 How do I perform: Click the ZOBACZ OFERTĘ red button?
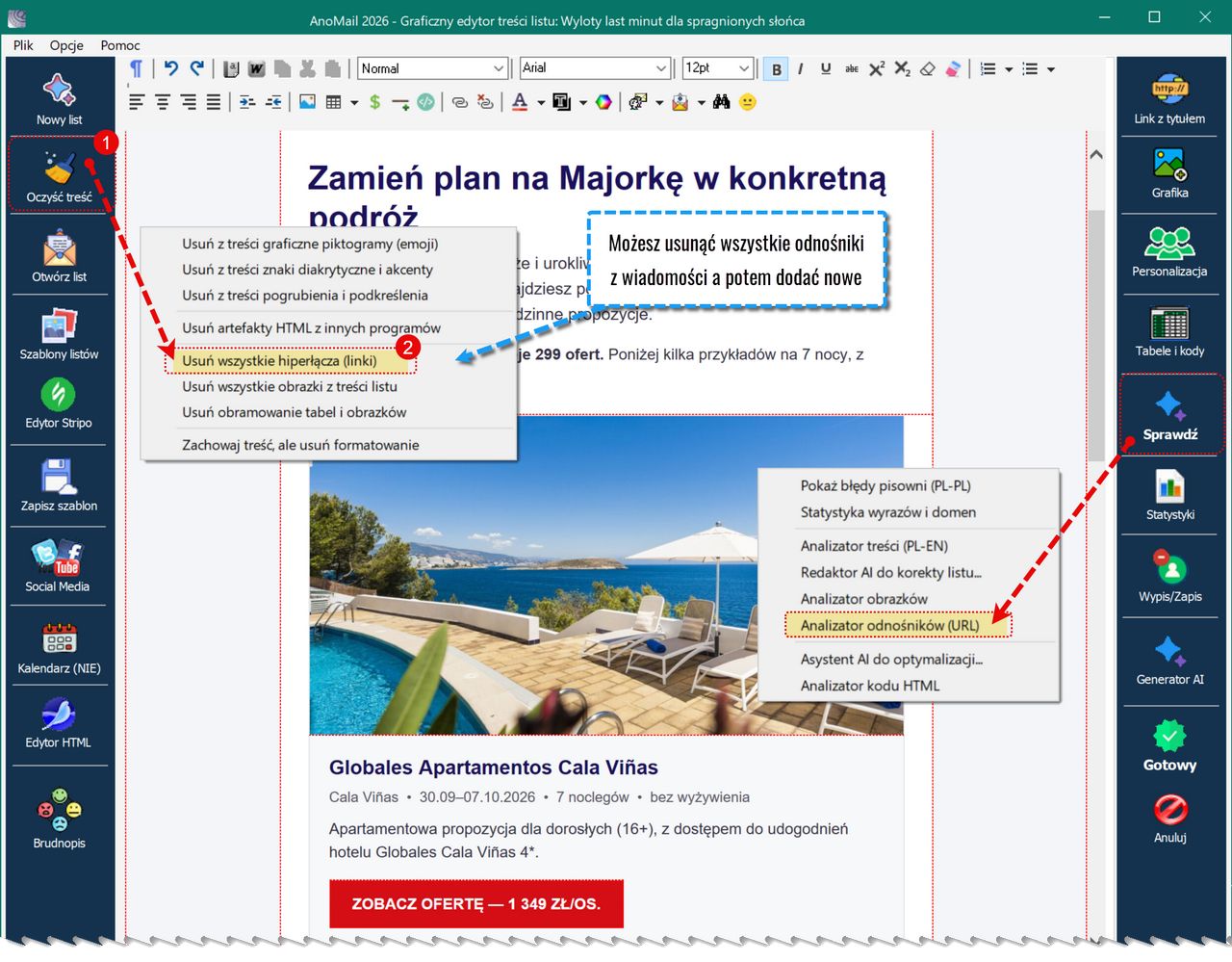tap(476, 903)
